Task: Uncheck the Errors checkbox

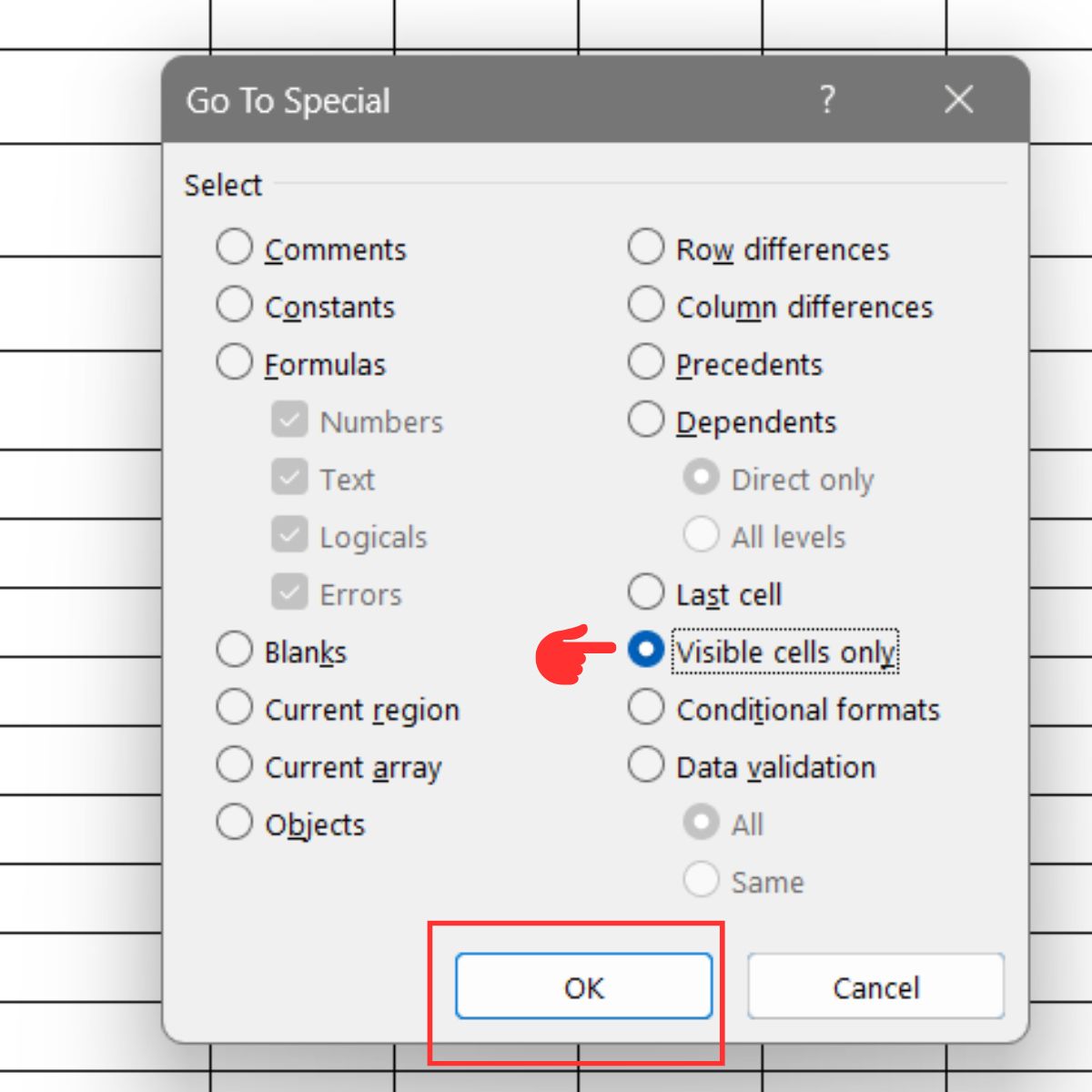Action: pyautogui.click(x=289, y=593)
